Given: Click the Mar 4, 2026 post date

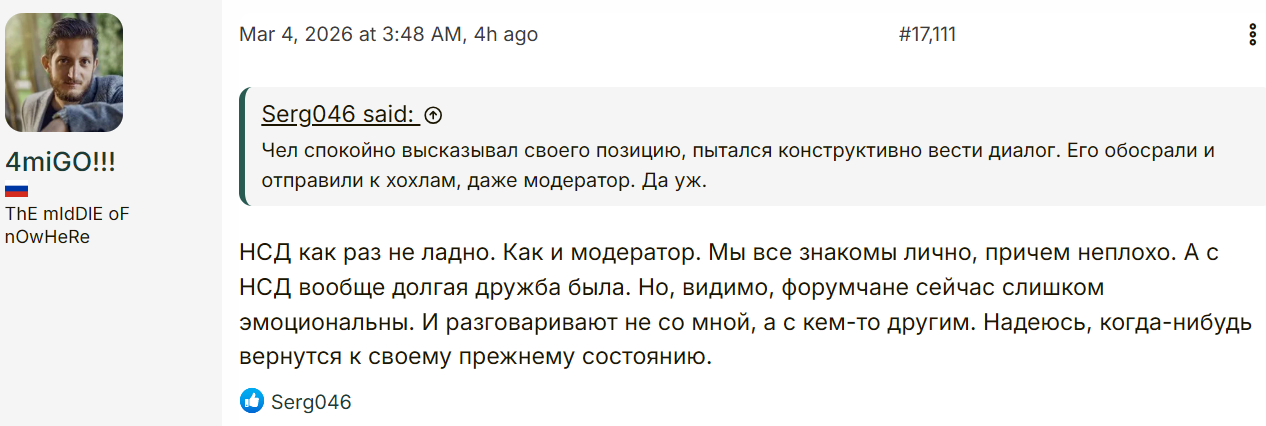Looking at the screenshot, I should click(x=296, y=34).
